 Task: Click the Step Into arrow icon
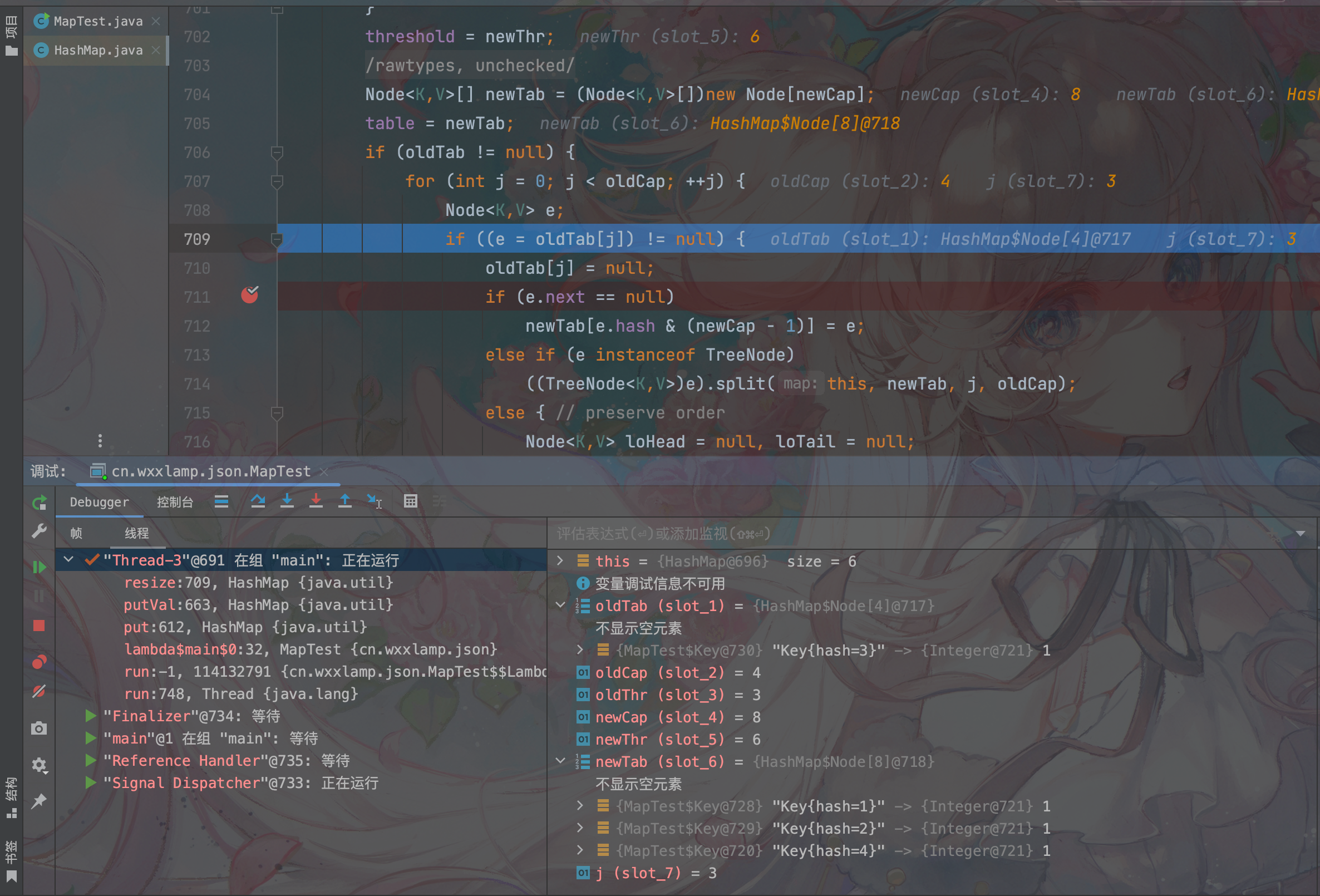287,501
